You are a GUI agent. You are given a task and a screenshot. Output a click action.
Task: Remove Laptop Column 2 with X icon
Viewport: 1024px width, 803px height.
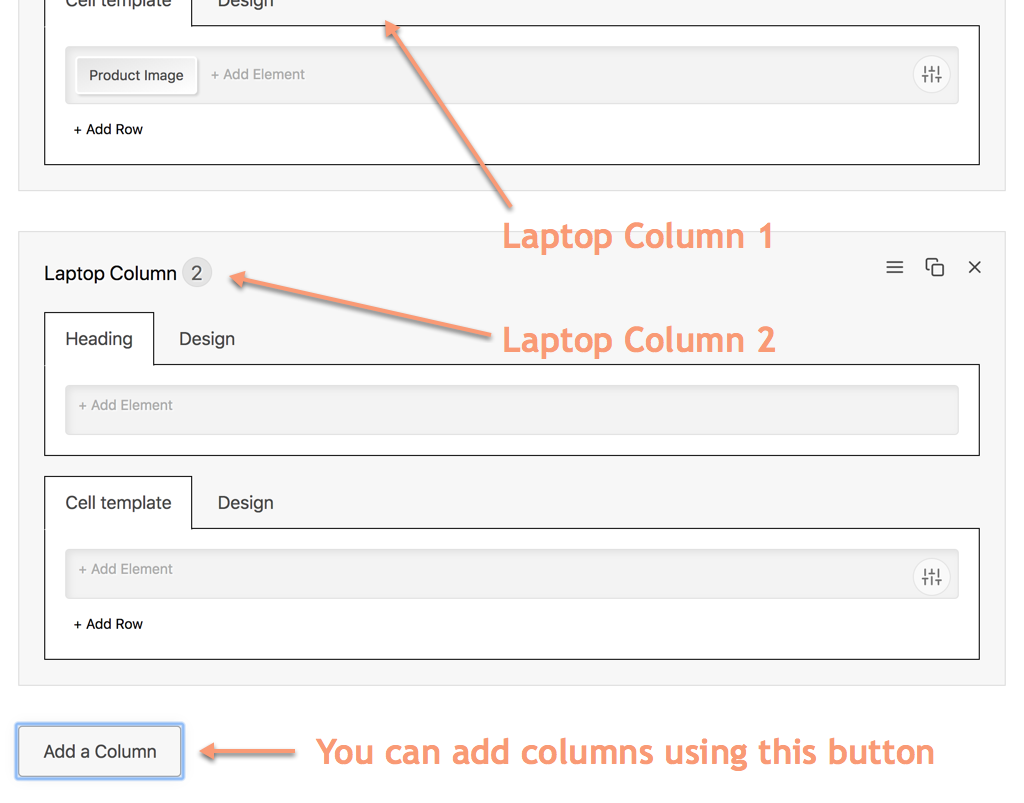click(975, 267)
